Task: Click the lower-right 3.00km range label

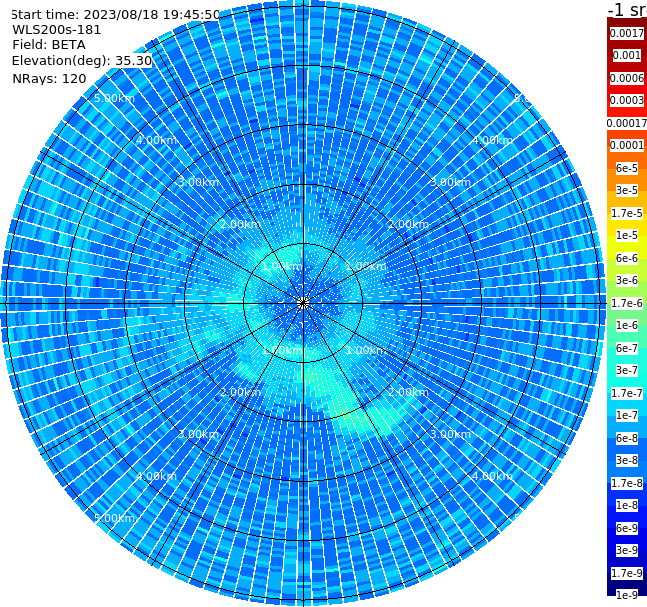Action: click(x=450, y=434)
